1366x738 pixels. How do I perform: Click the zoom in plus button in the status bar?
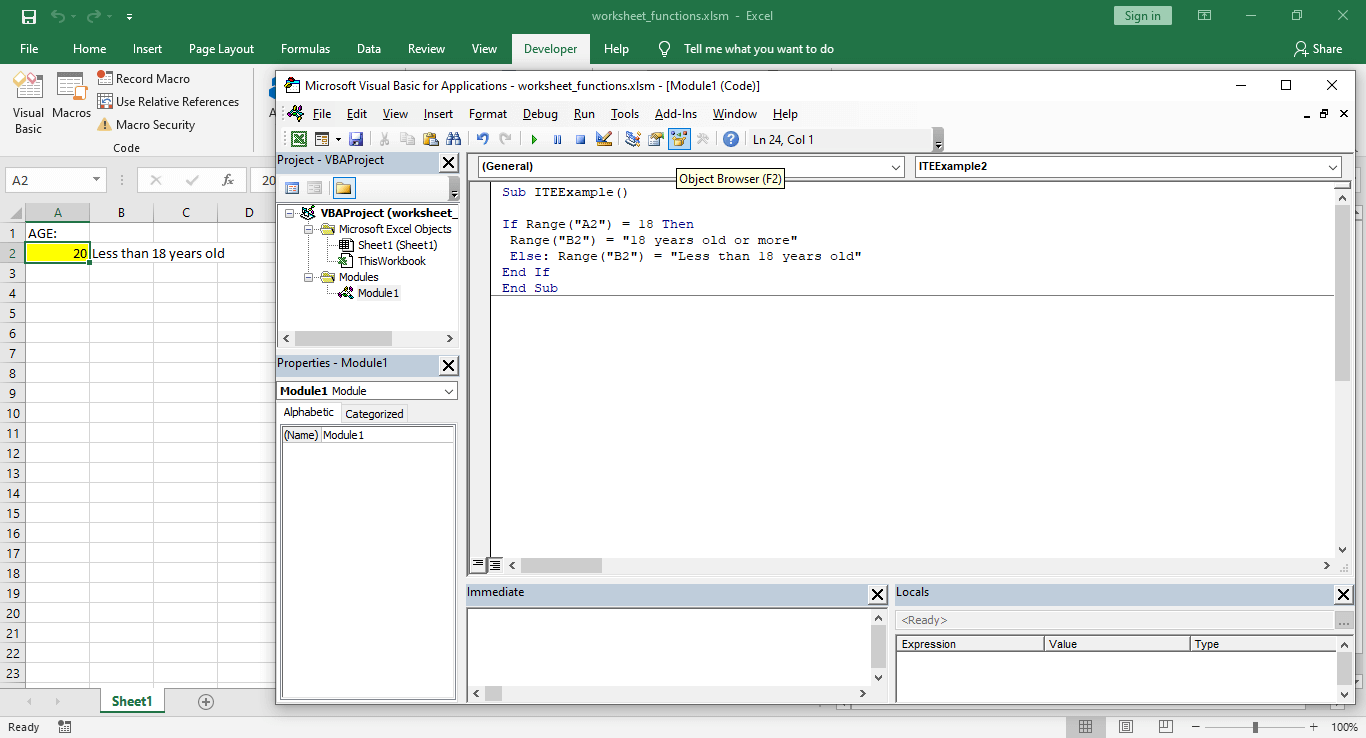point(1313,727)
